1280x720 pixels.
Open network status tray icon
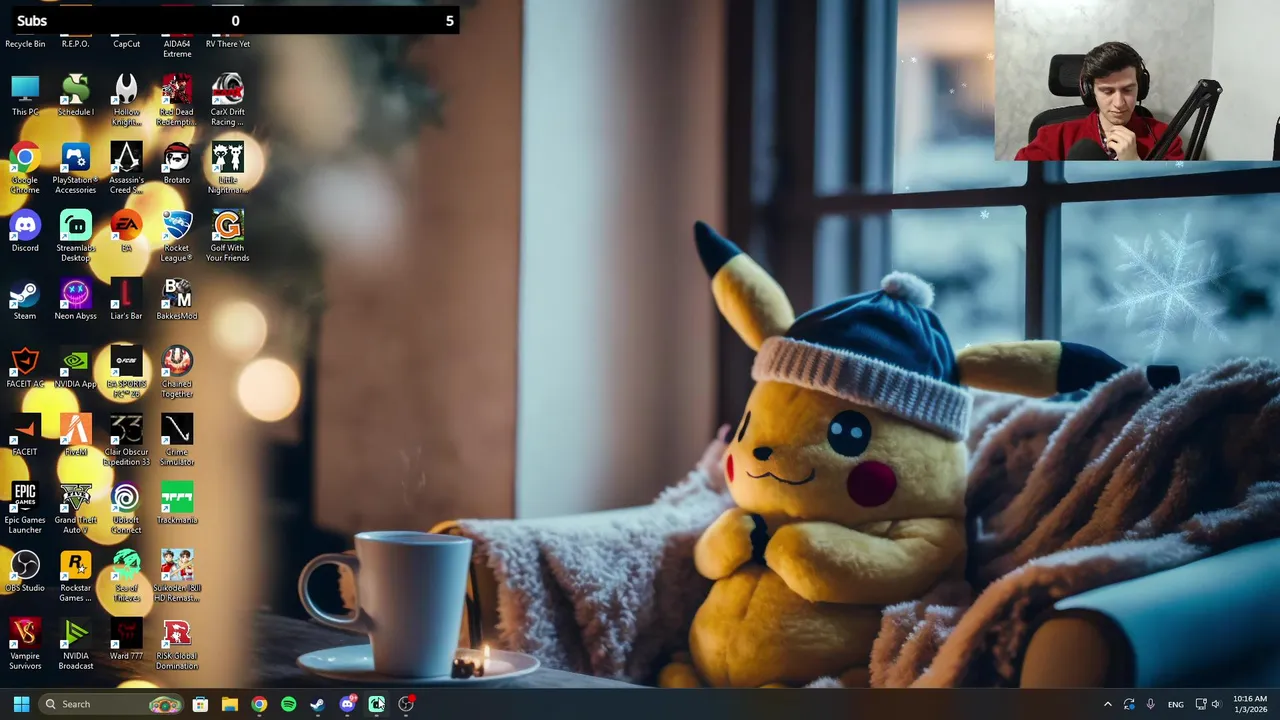[x=1201, y=704]
